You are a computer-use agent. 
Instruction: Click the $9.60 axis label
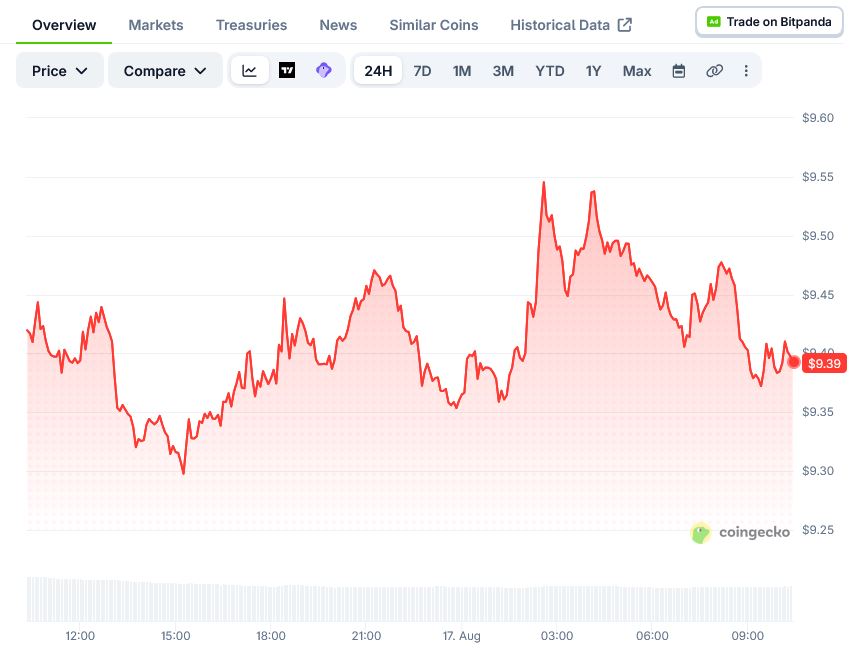(x=817, y=118)
